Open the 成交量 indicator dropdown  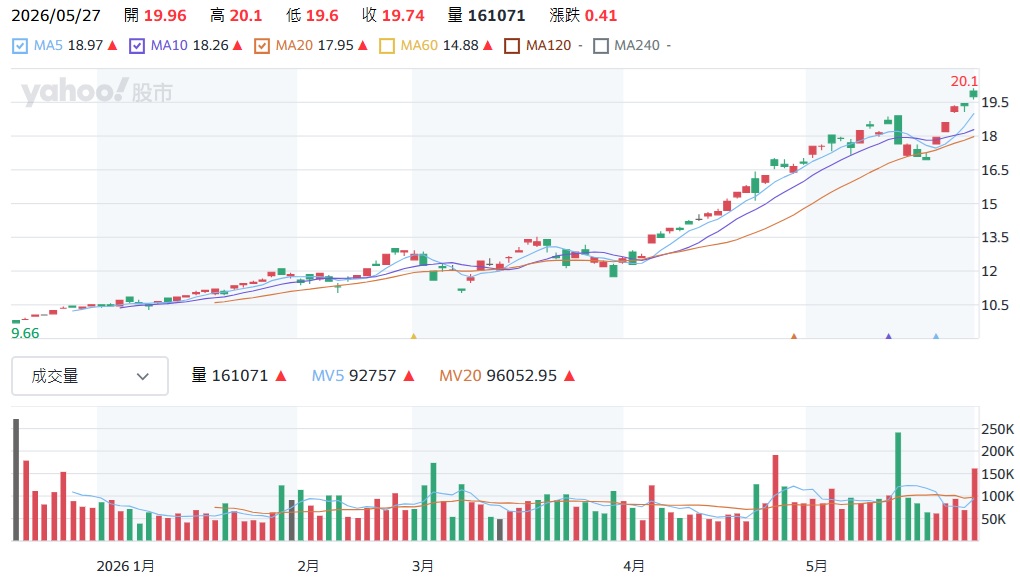coord(90,376)
